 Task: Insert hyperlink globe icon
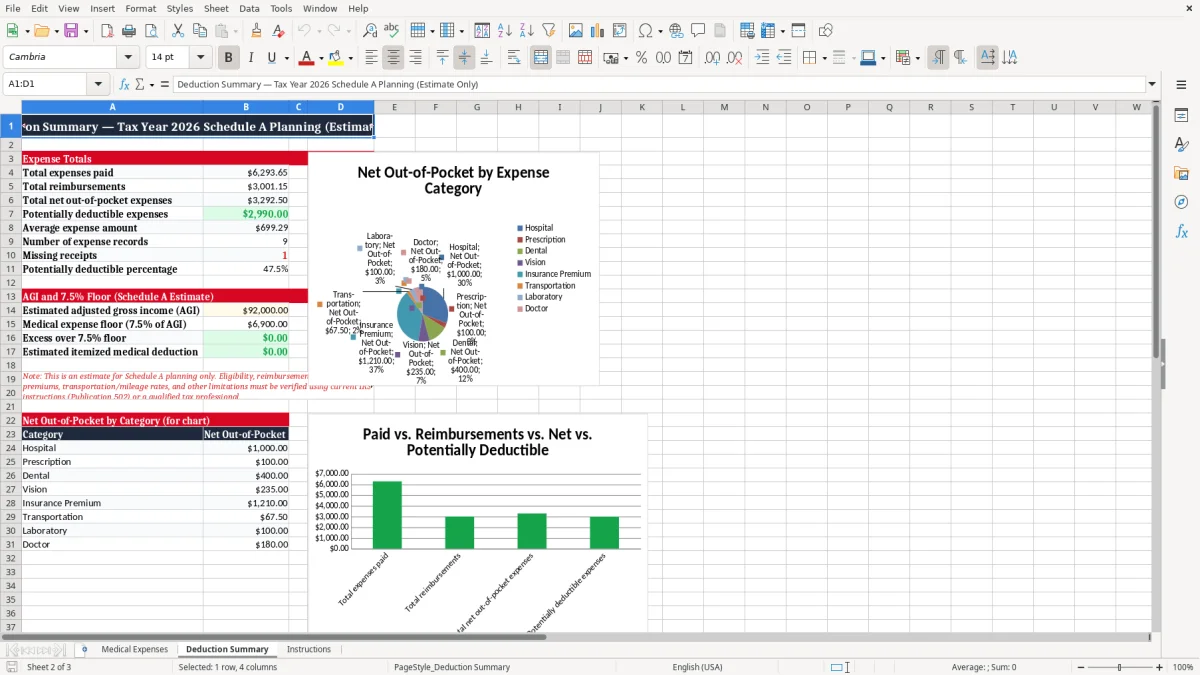[x=676, y=31]
